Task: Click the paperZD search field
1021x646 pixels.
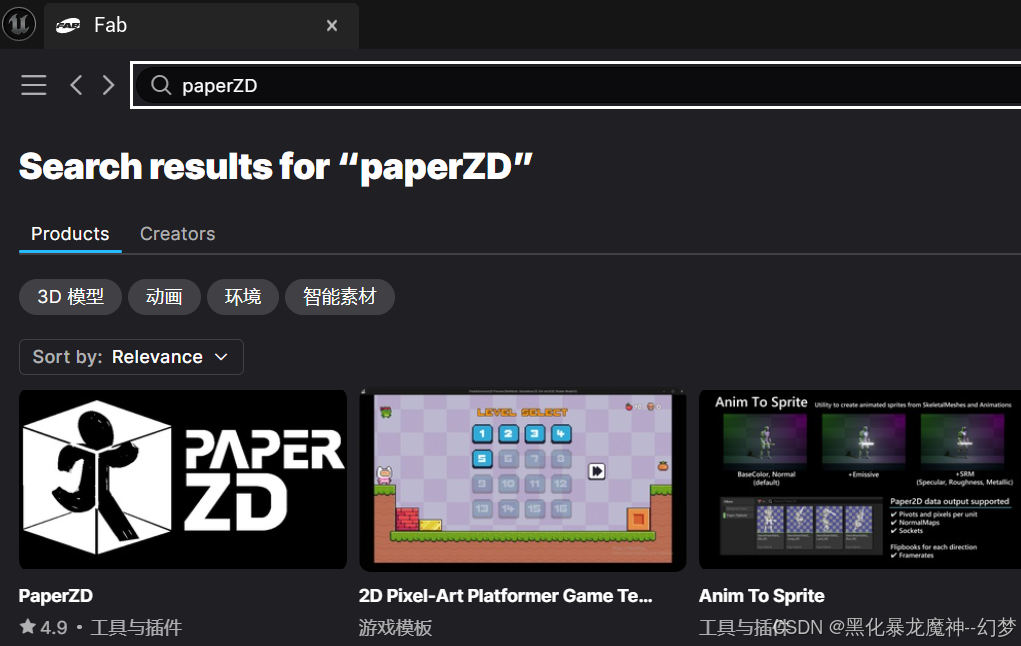Action: tap(577, 85)
